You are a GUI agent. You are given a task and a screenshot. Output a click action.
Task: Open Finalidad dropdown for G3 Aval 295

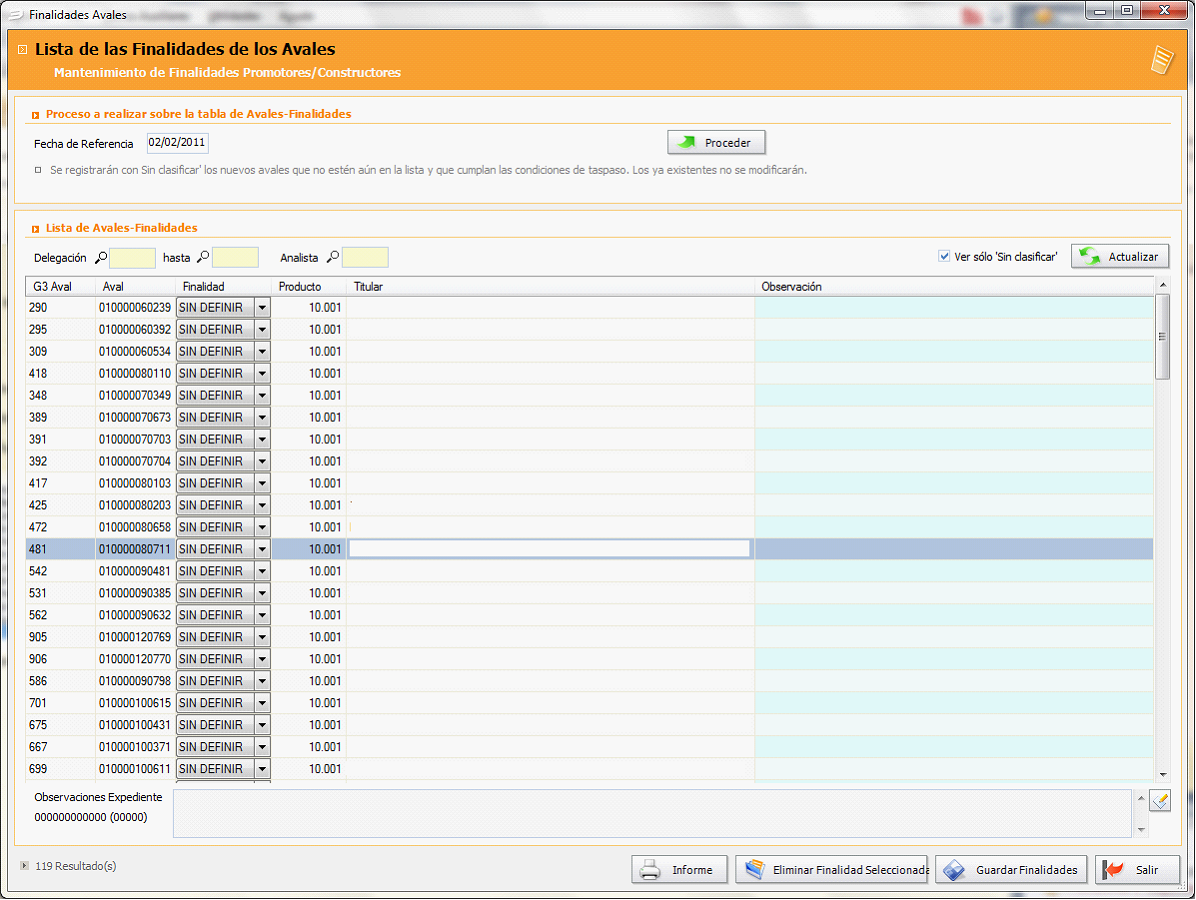[x=262, y=330]
